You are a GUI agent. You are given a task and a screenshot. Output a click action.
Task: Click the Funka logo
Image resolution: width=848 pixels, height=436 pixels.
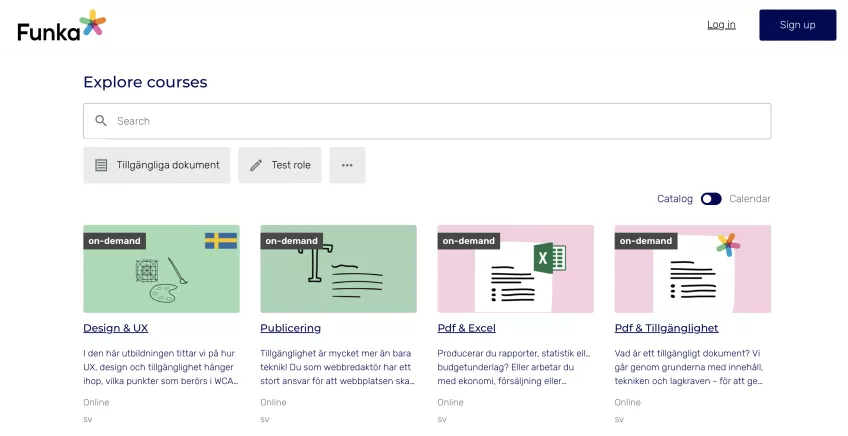coord(61,25)
